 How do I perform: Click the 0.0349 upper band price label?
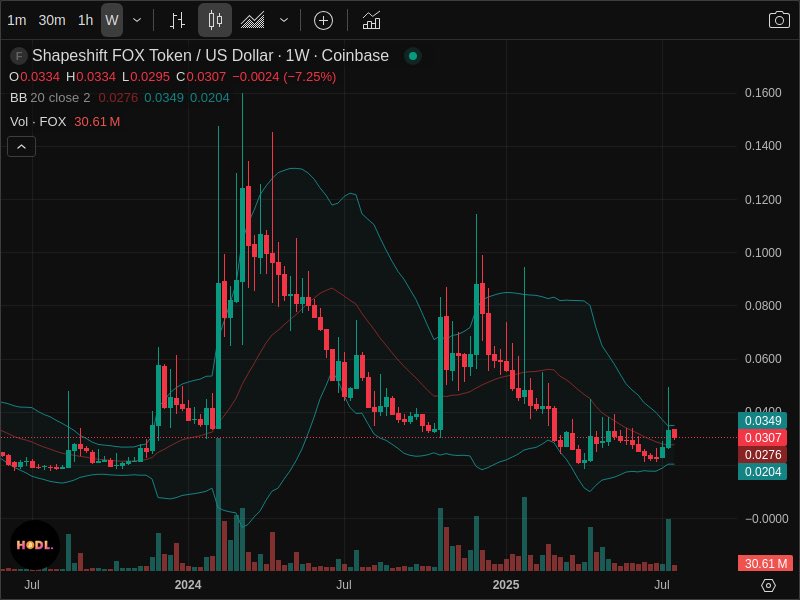pyautogui.click(x=762, y=421)
